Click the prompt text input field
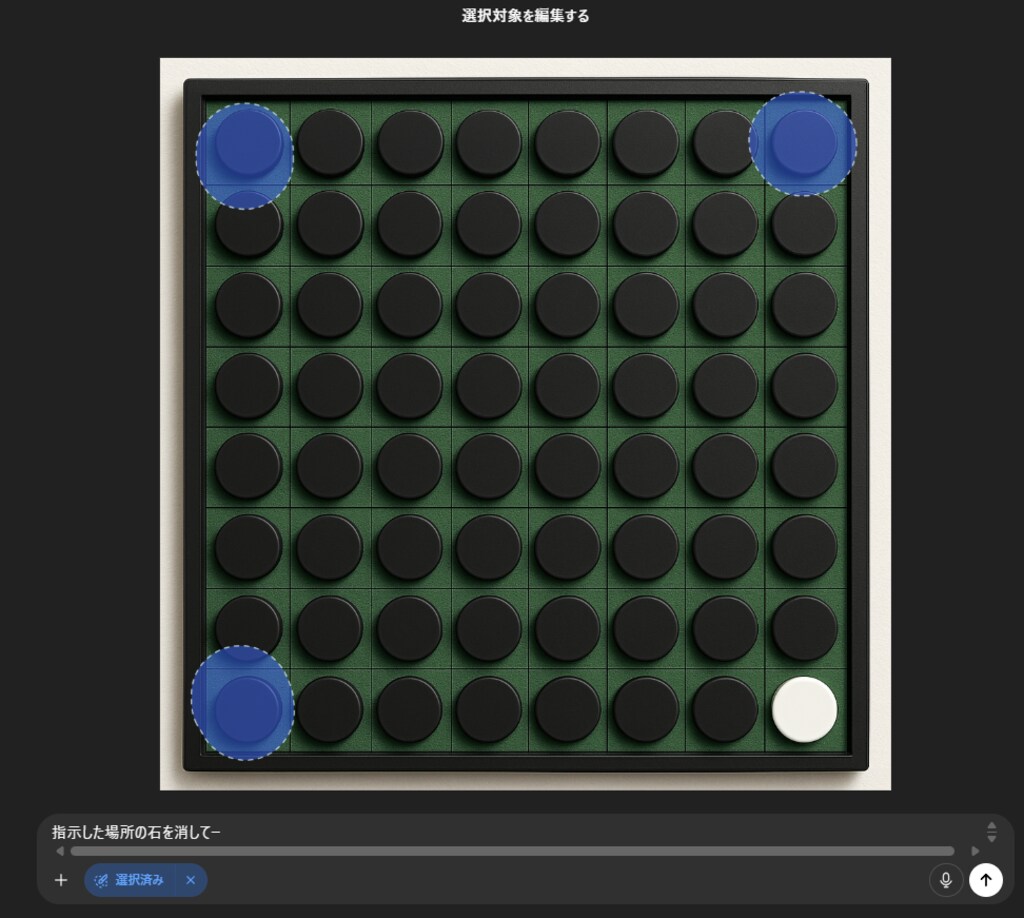 click(x=500, y=831)
